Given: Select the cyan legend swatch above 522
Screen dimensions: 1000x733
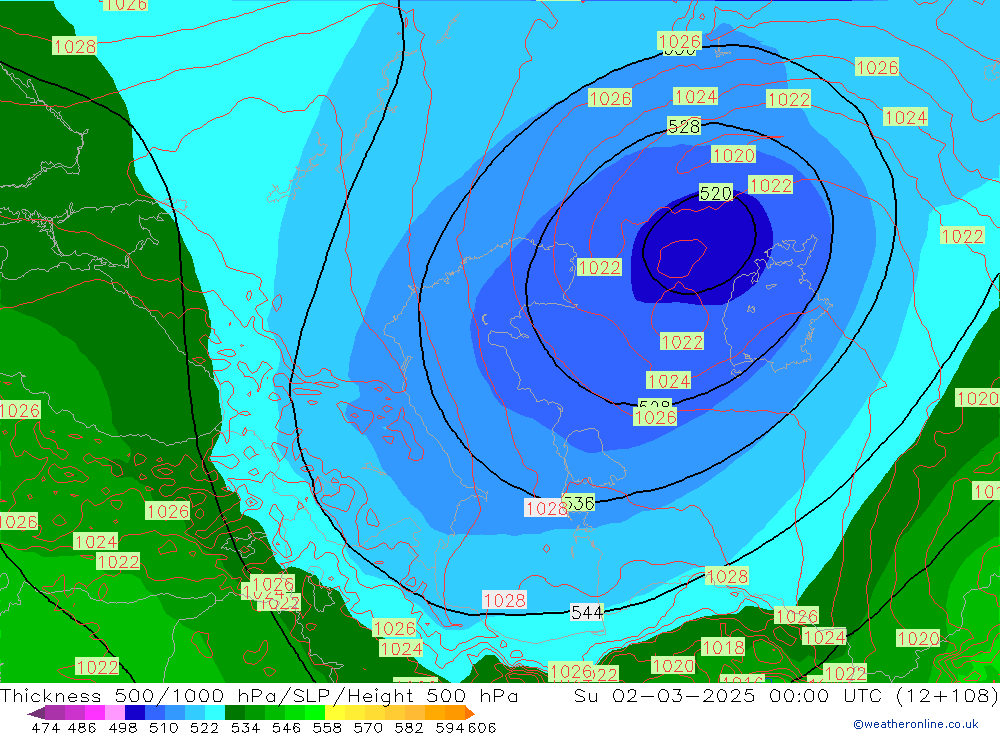Looking at the screenshot, I should 215,713.
